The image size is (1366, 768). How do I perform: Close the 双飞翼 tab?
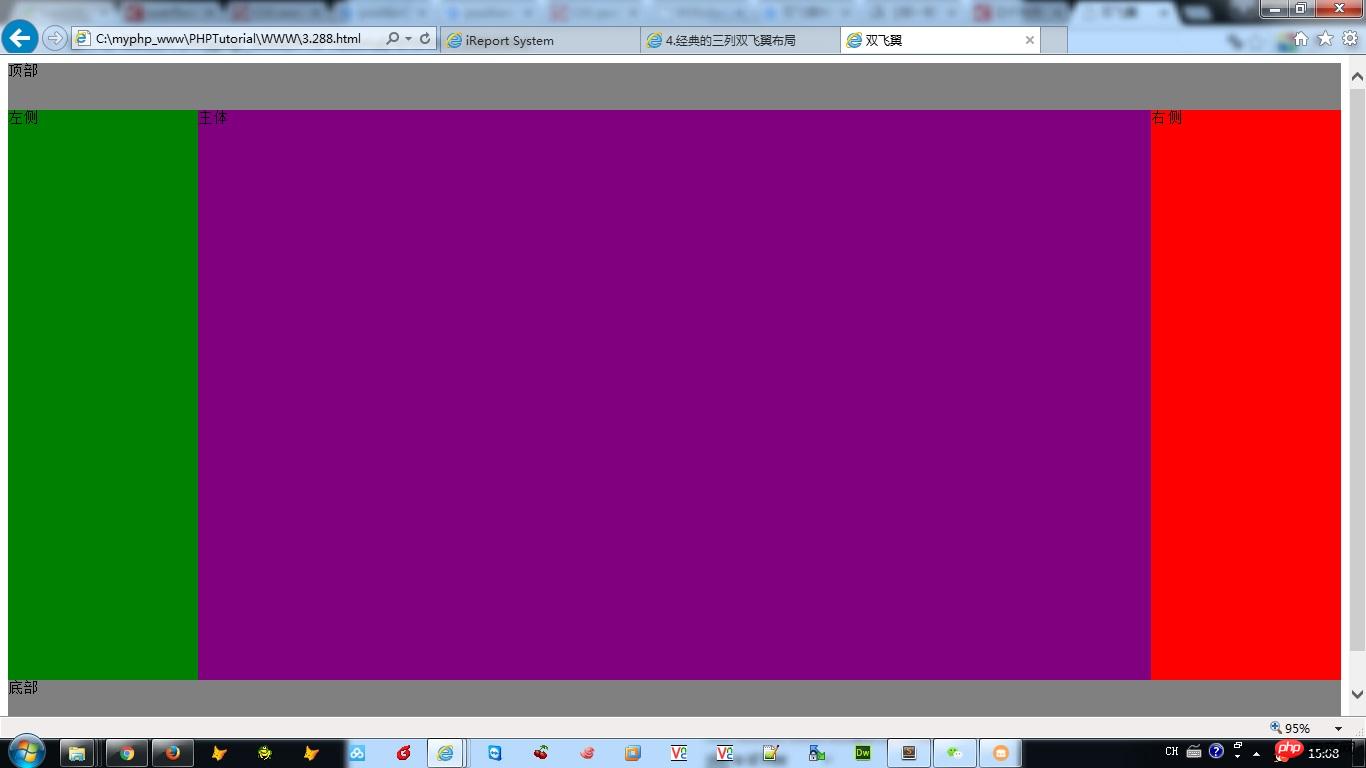click(x=1029, y=40)
